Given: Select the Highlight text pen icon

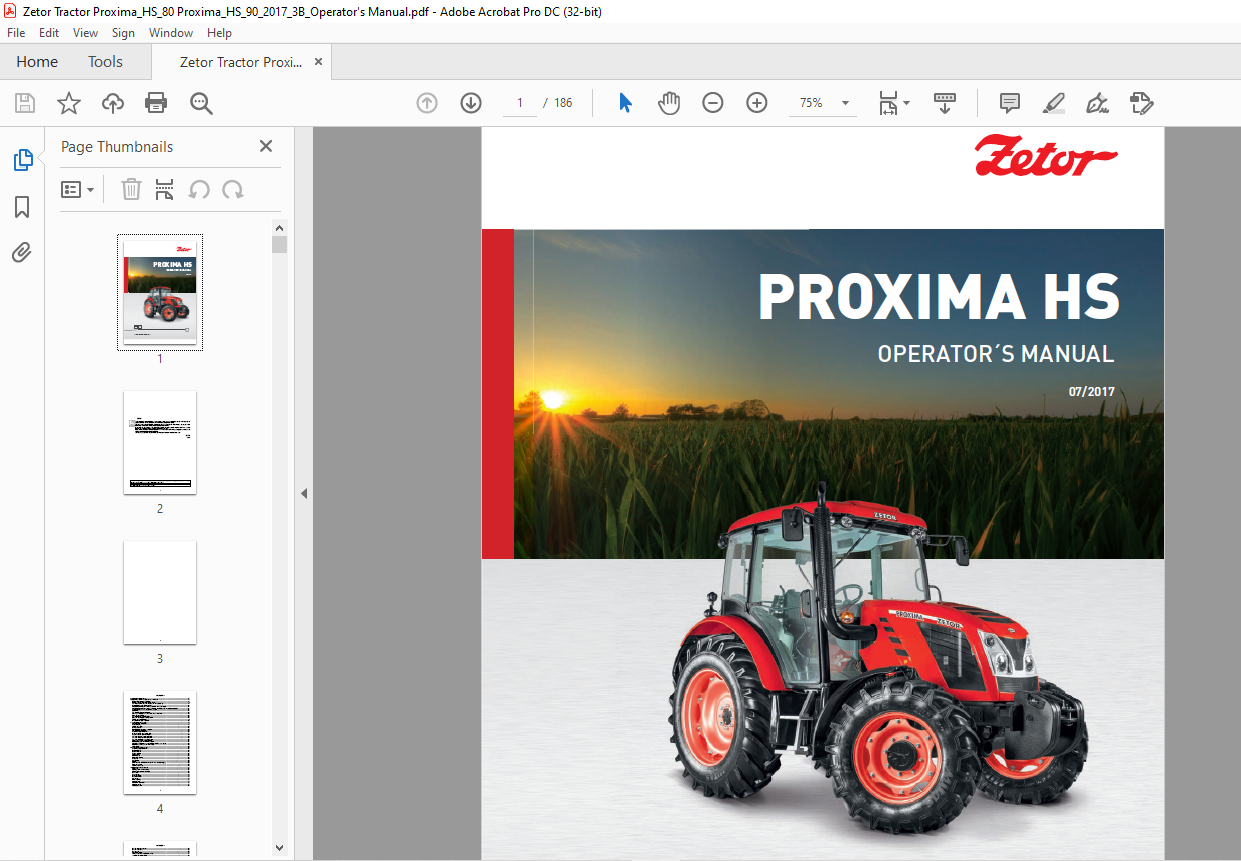Looking at the screenshot, I should [x=1053, y=103].
